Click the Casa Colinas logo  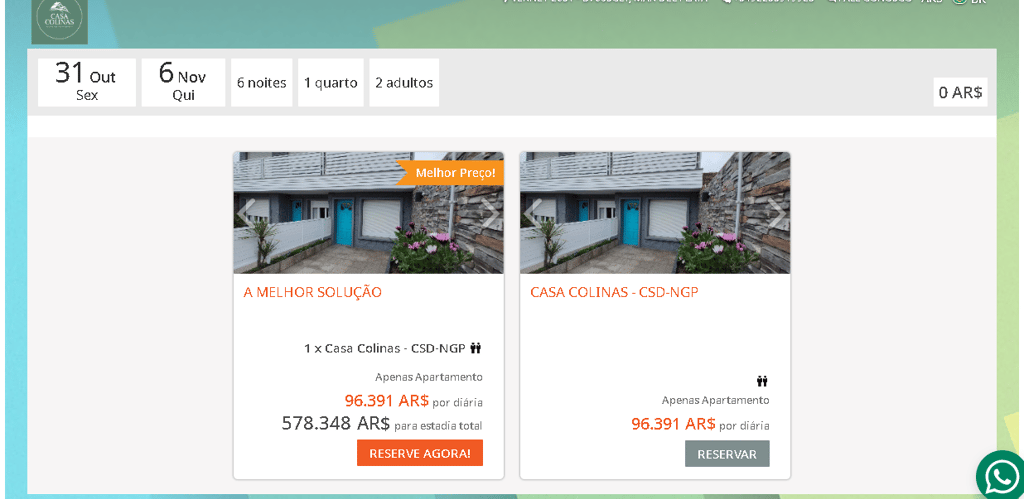point(59,21)
